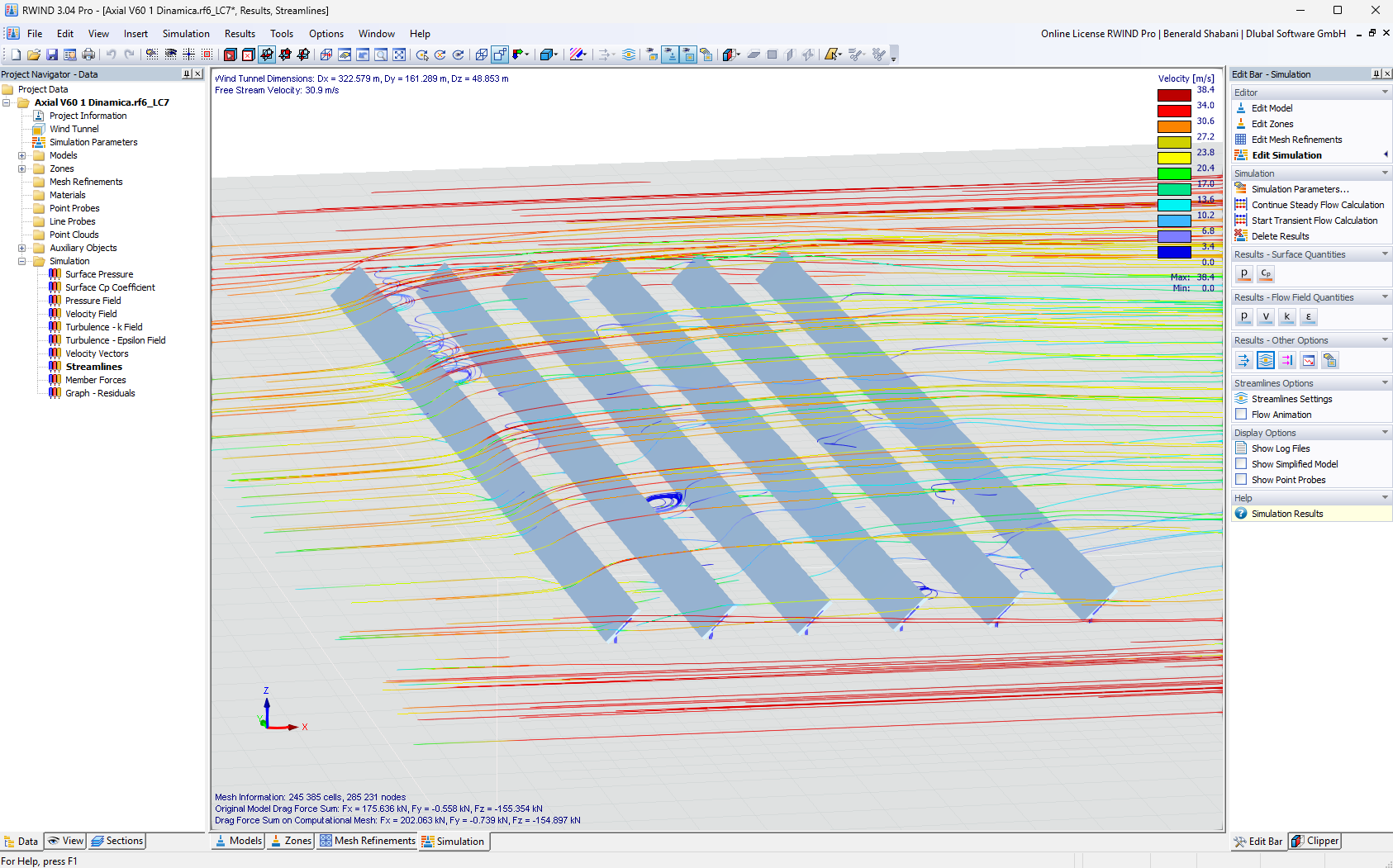Viewport: 1393px width, 868px height.
Task: Collapse the Display Options panel
Action: [1383, 432]
